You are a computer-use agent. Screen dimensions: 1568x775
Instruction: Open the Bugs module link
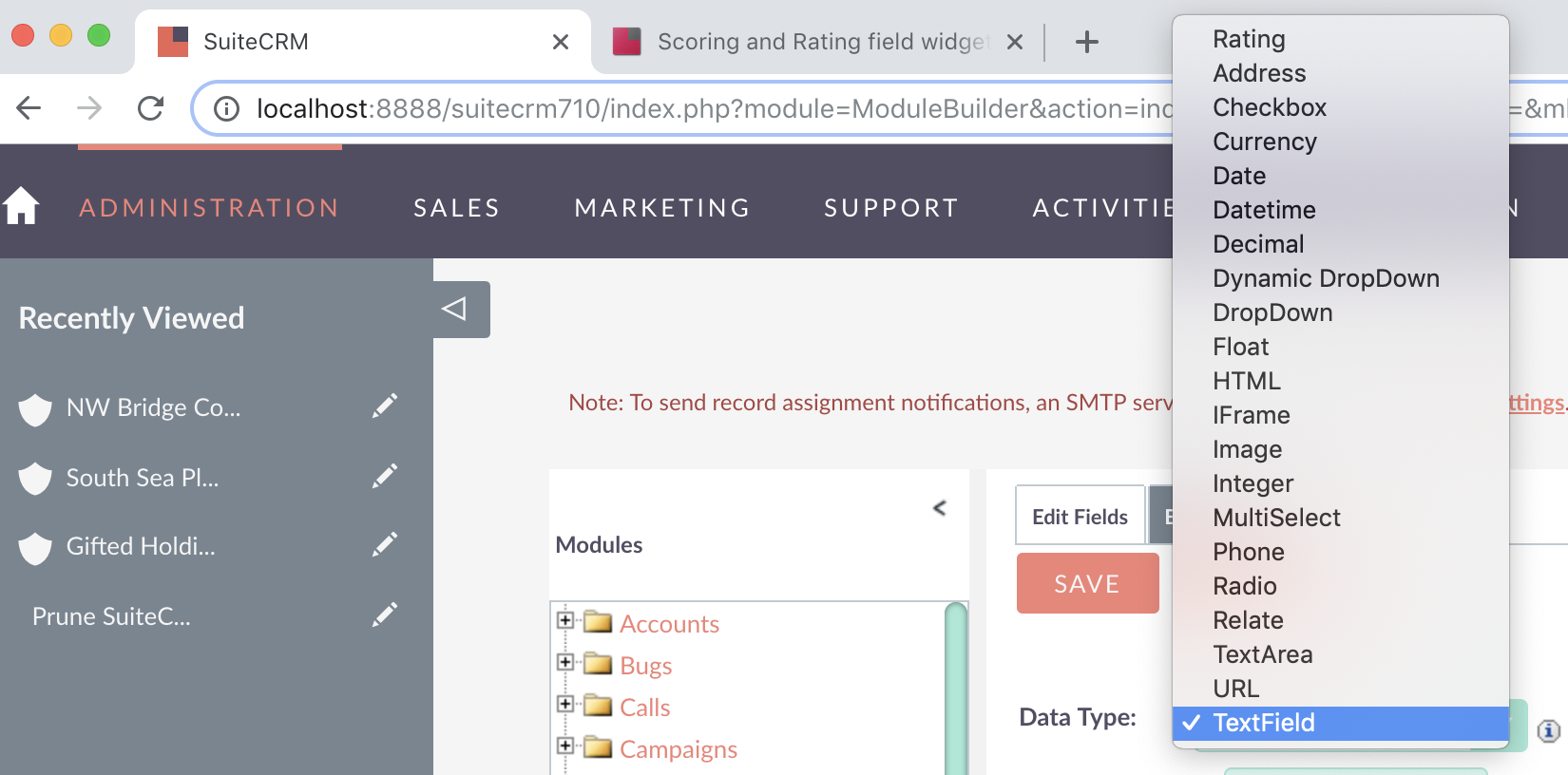(x=646, y=666)
